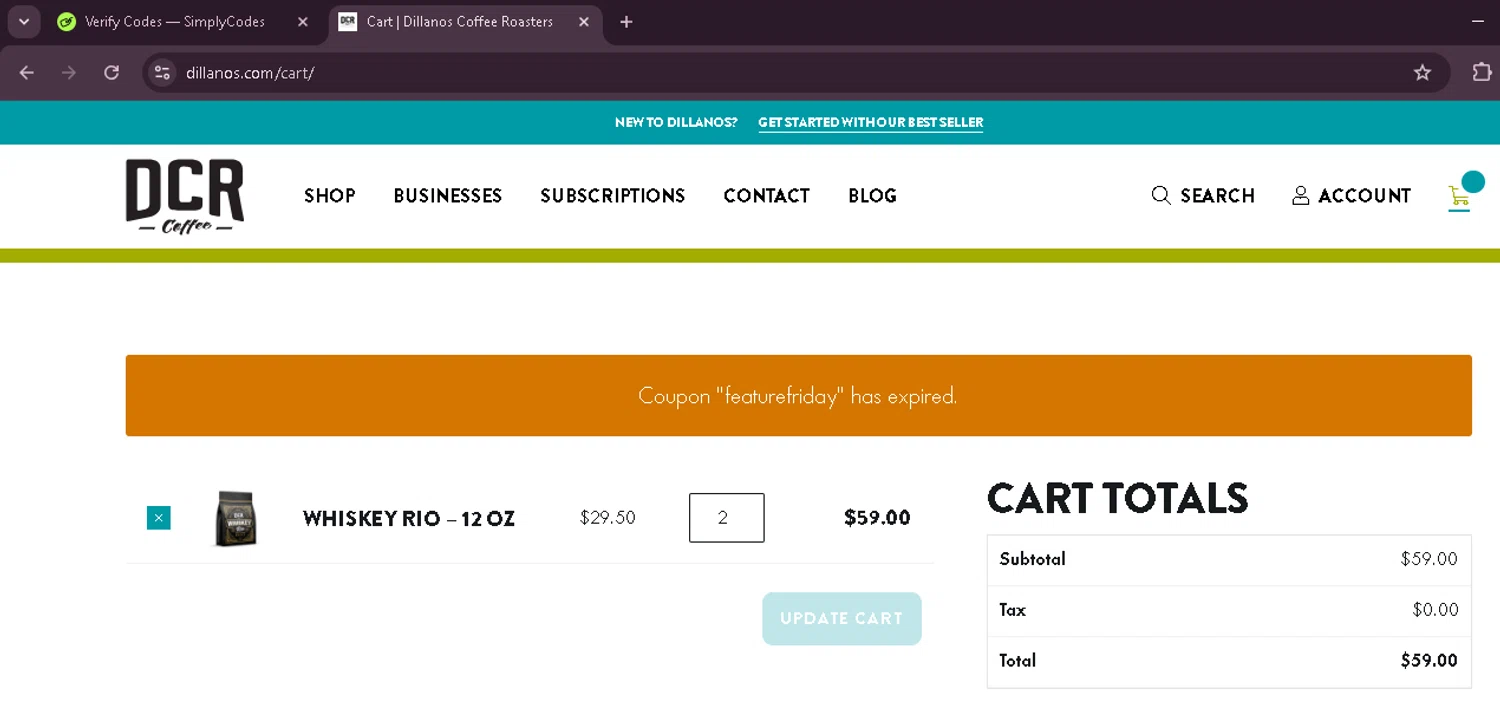Click the New to Dillanos? text
Viewport: 1500px width, 717px height.
point(676,122)
